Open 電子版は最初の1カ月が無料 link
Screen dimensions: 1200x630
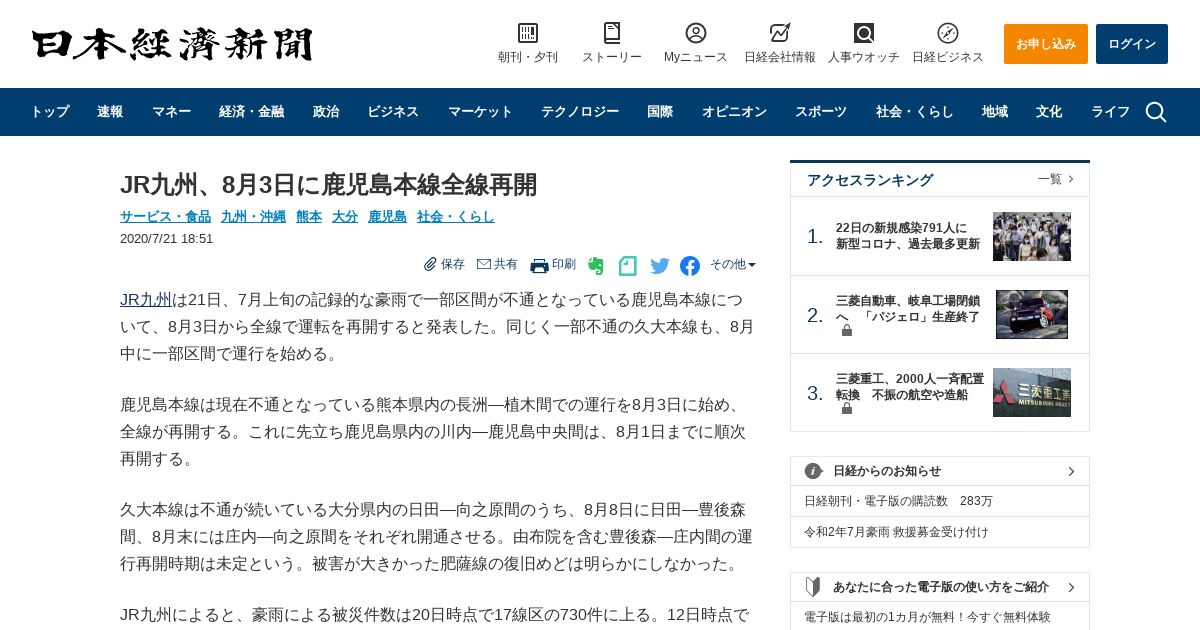[927, 617]
